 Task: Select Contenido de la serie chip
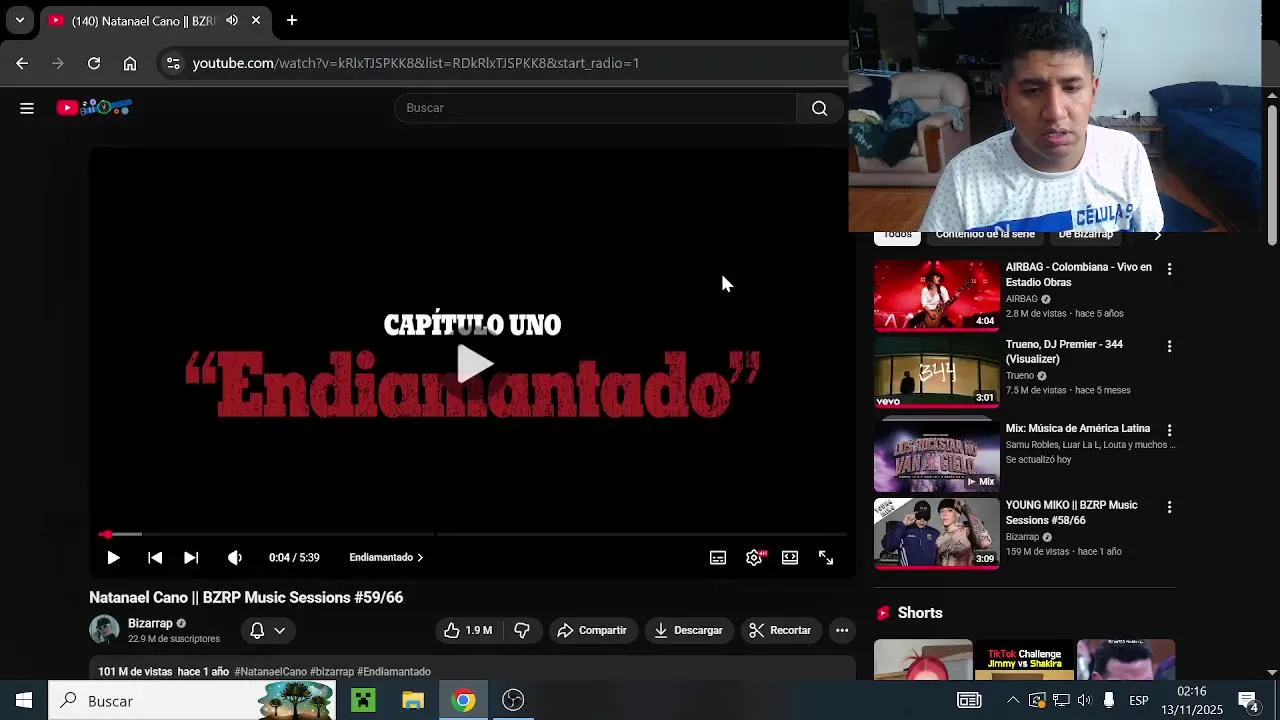(x=985, y=237)
